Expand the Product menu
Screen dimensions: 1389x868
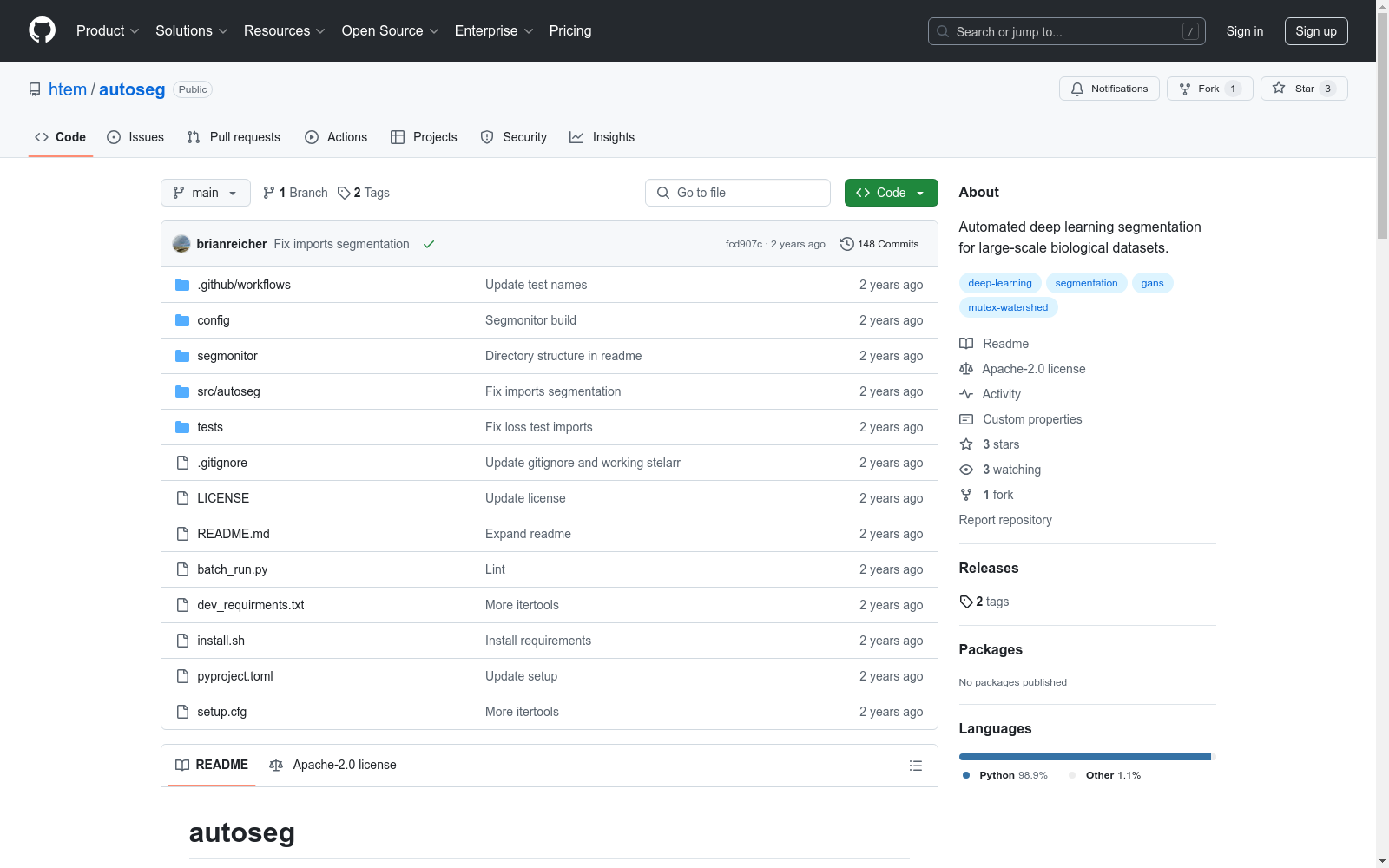coord(108,31)
